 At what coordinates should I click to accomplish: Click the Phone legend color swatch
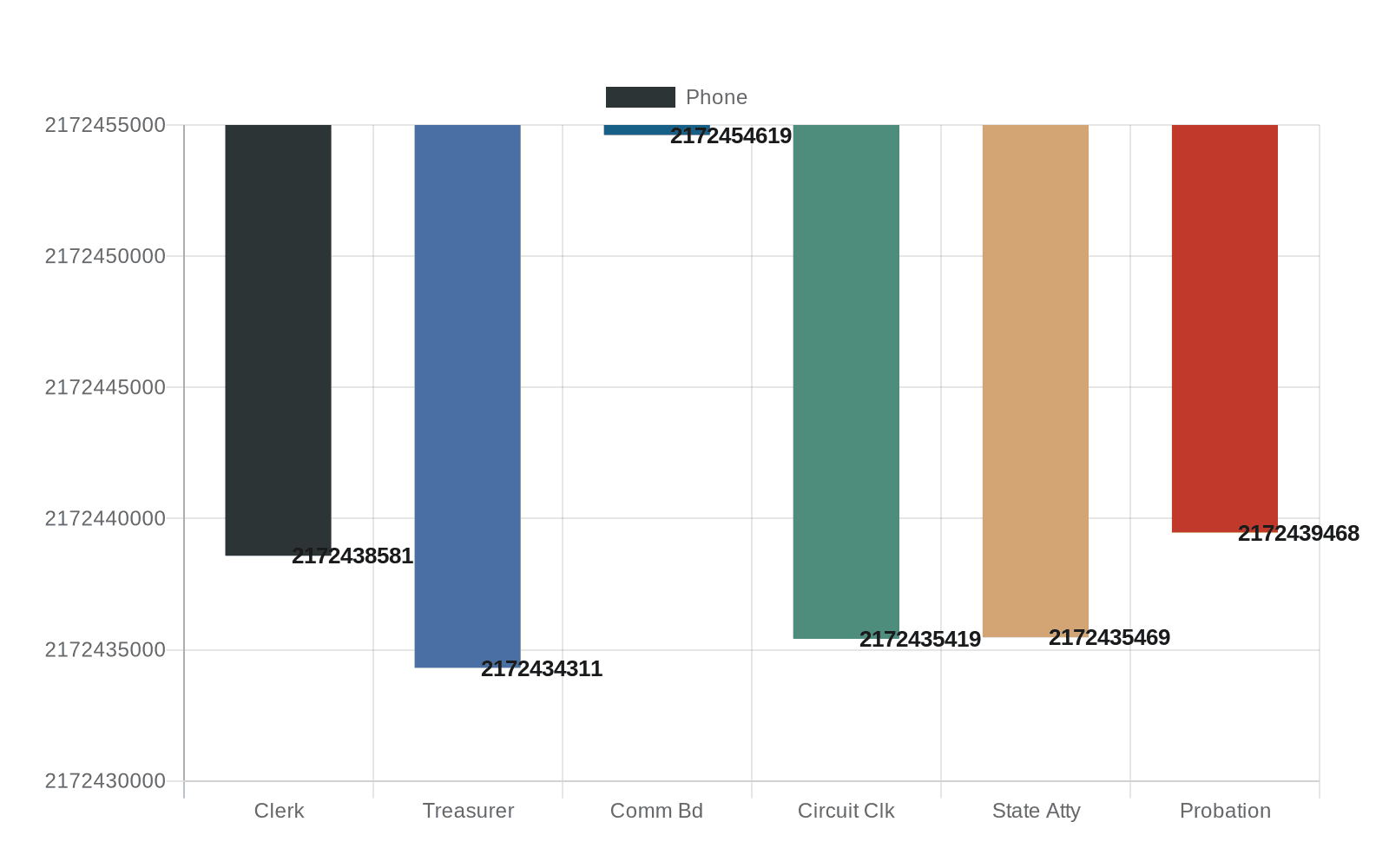640,97
